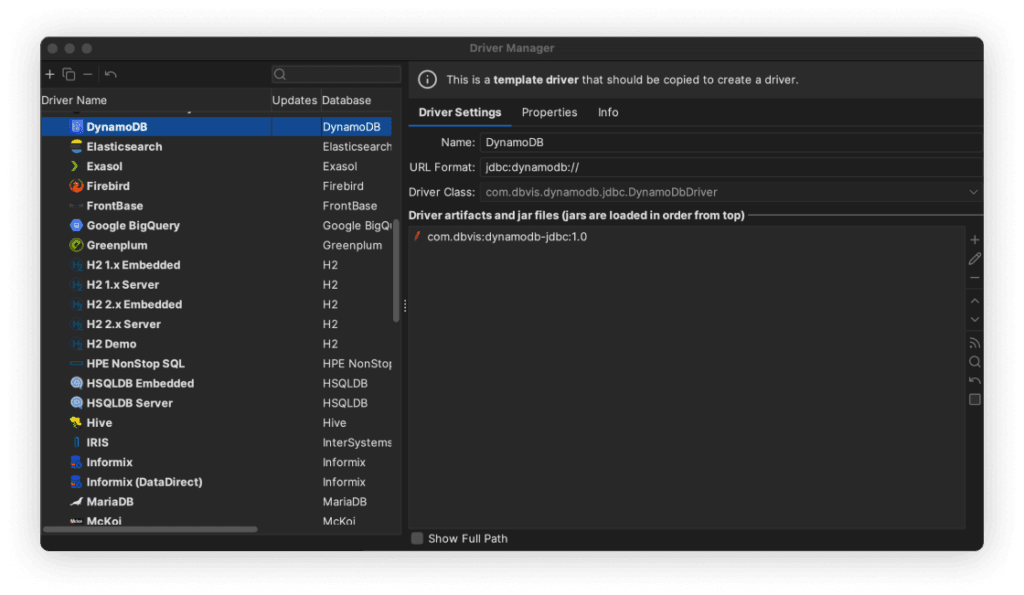Add a new driver with the plus icon
Viewport: 1024px width, 595px height.
pyautogui.click(x=49, y=74)
